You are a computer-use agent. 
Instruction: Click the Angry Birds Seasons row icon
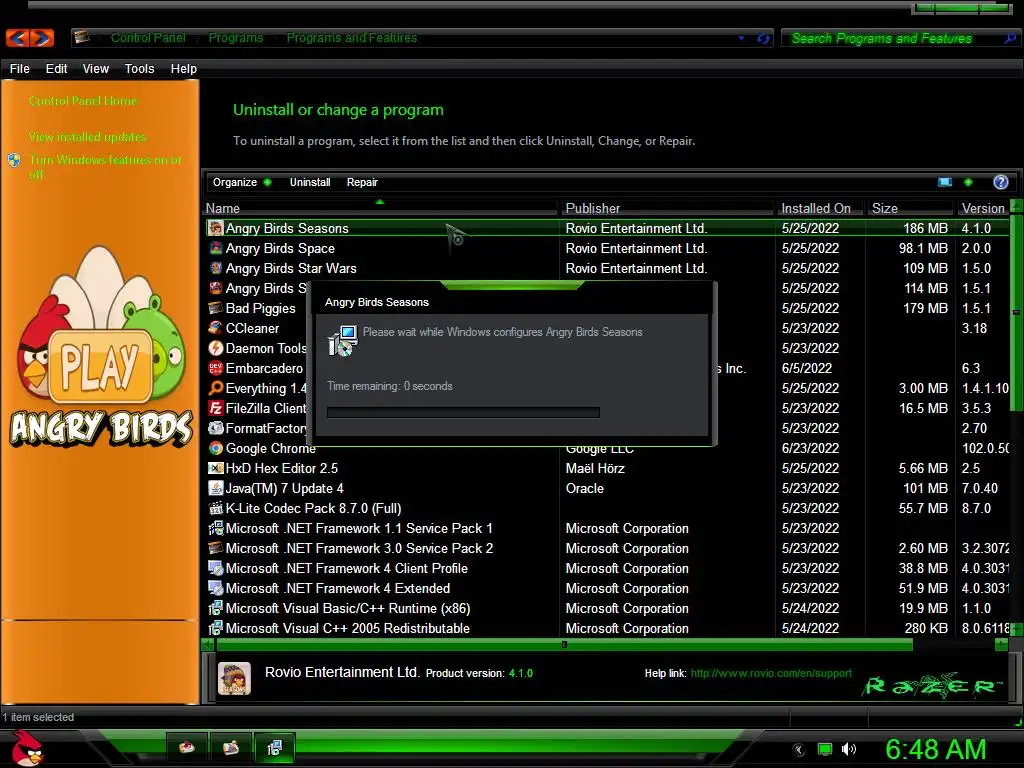[216, 228]
